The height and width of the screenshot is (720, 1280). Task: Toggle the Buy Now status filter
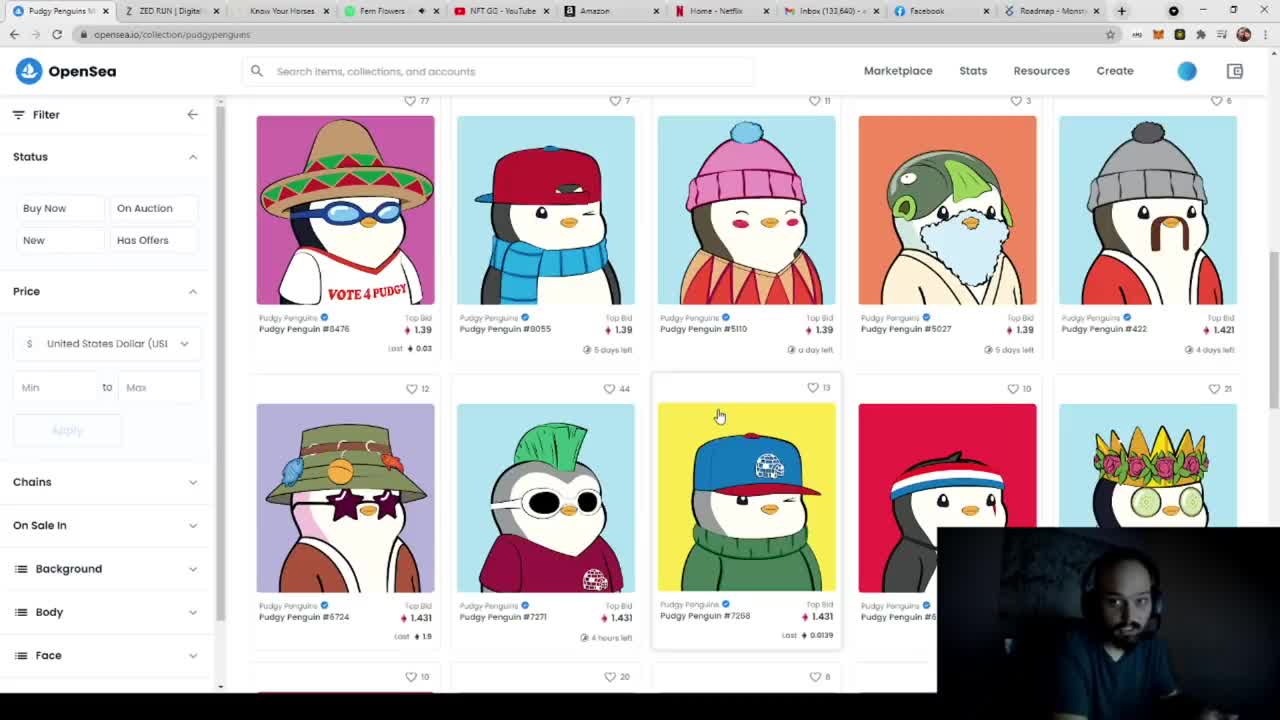(x=59, y=208)
